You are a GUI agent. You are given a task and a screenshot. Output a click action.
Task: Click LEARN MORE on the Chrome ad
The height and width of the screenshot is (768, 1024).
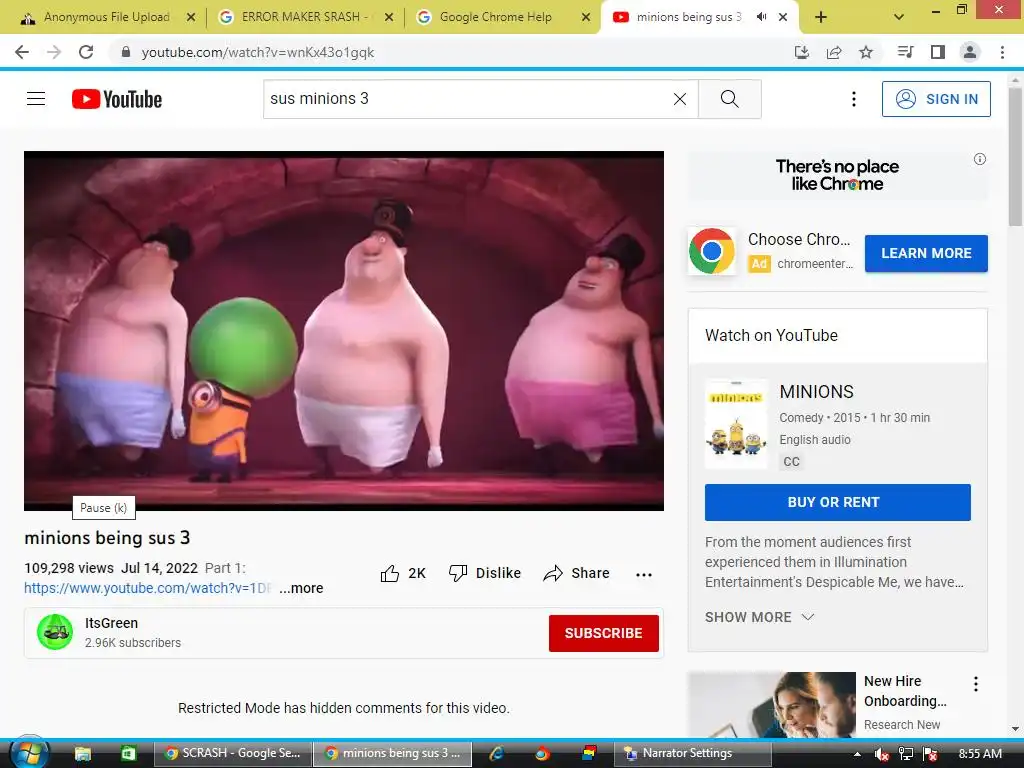point(926,253)
